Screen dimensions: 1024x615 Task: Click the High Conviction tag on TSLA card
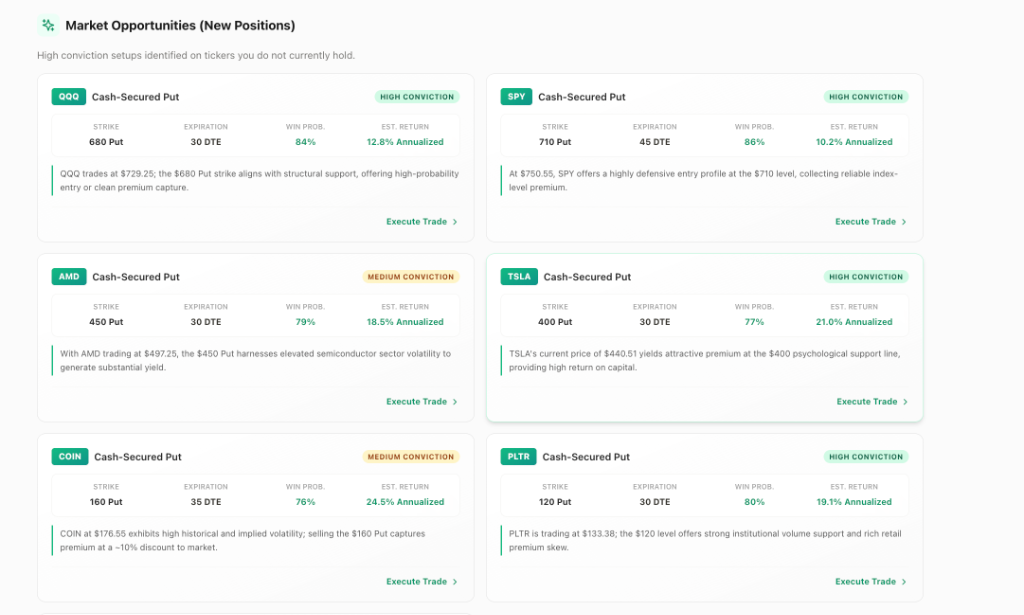coord(866,277)
